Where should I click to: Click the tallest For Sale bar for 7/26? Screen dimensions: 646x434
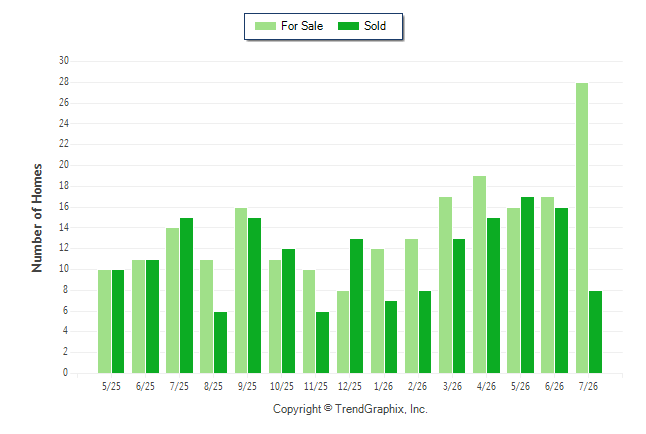(582, 228)
